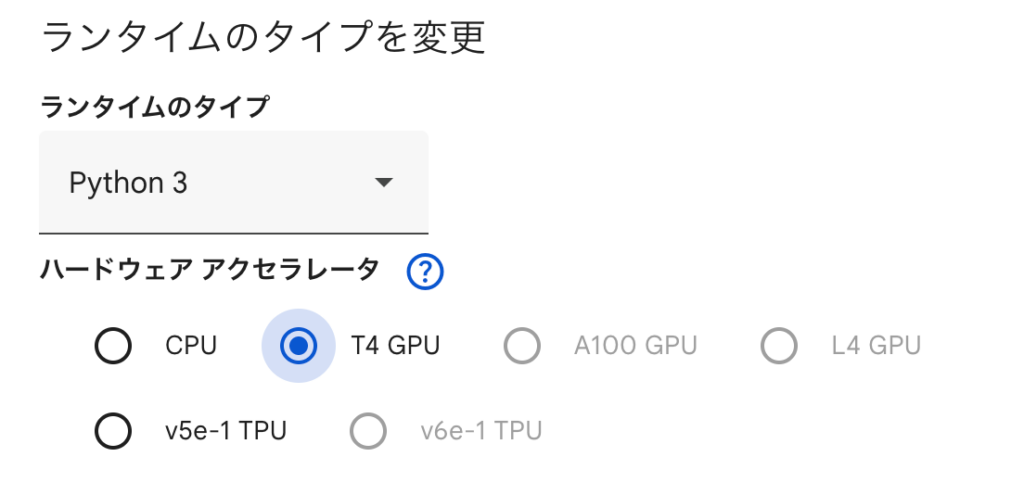Select the CPU radio button
This screenshot has height=482, width=1024.
coord(113,346)
